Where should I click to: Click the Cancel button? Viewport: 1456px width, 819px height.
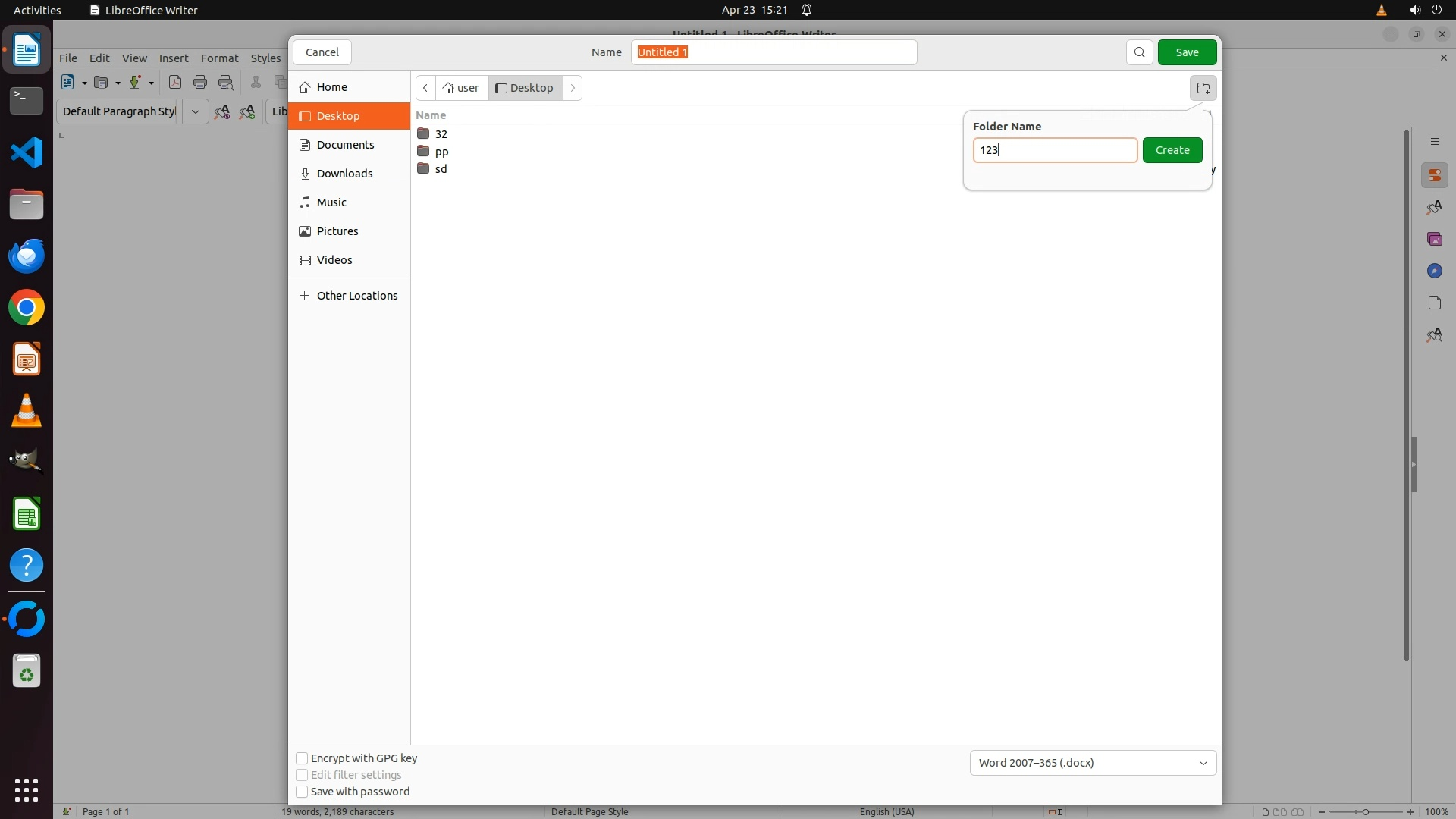(322, 52)
